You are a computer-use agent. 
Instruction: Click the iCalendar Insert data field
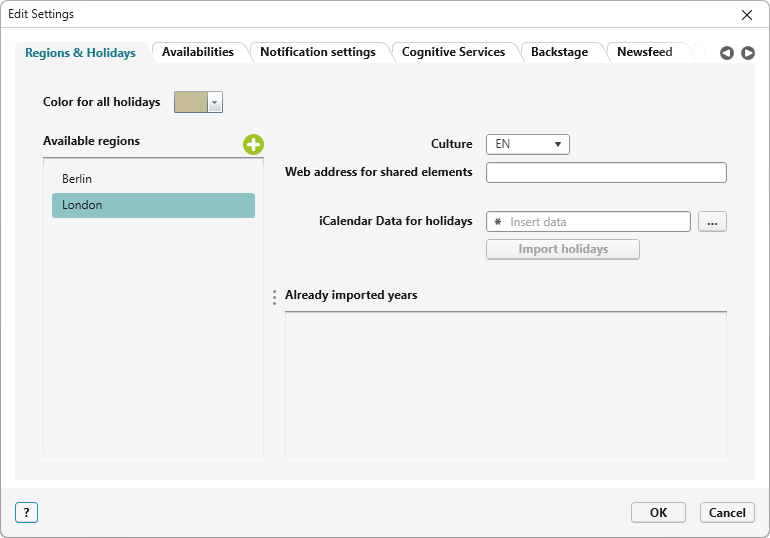click(x=588, y=222)
